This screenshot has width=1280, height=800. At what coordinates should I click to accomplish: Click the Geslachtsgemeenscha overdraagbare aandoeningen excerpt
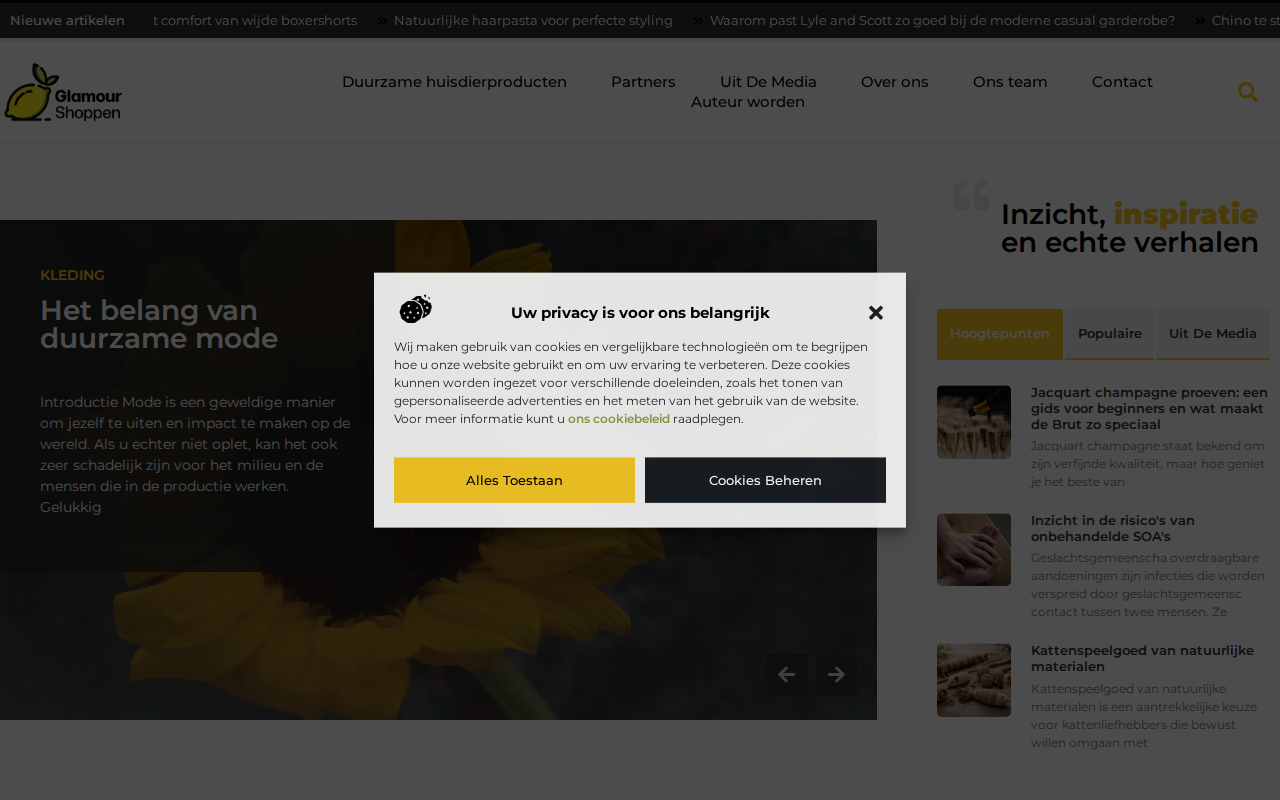coord(1148,585)
